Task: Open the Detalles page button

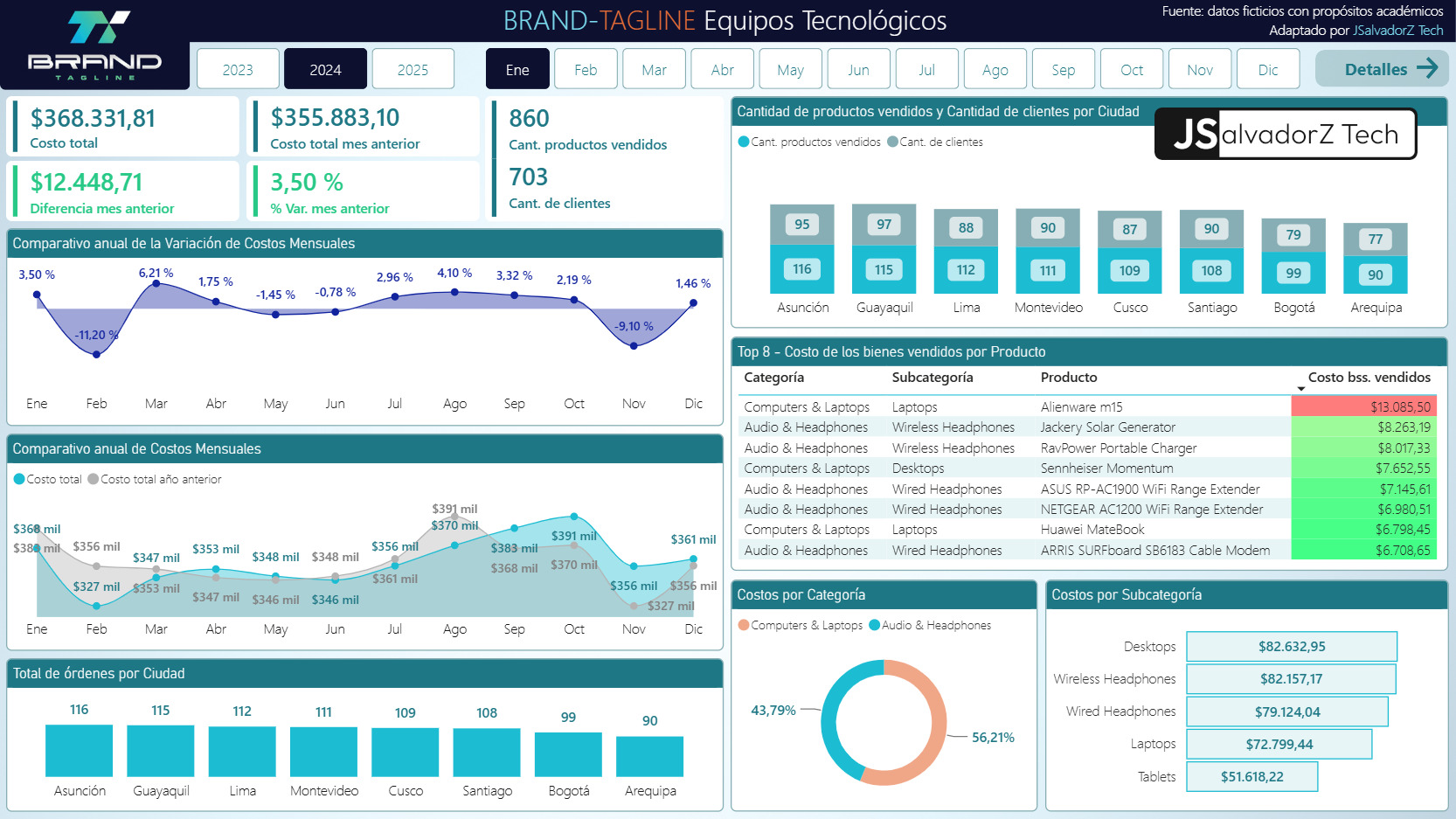Action: coord(1381,68)
